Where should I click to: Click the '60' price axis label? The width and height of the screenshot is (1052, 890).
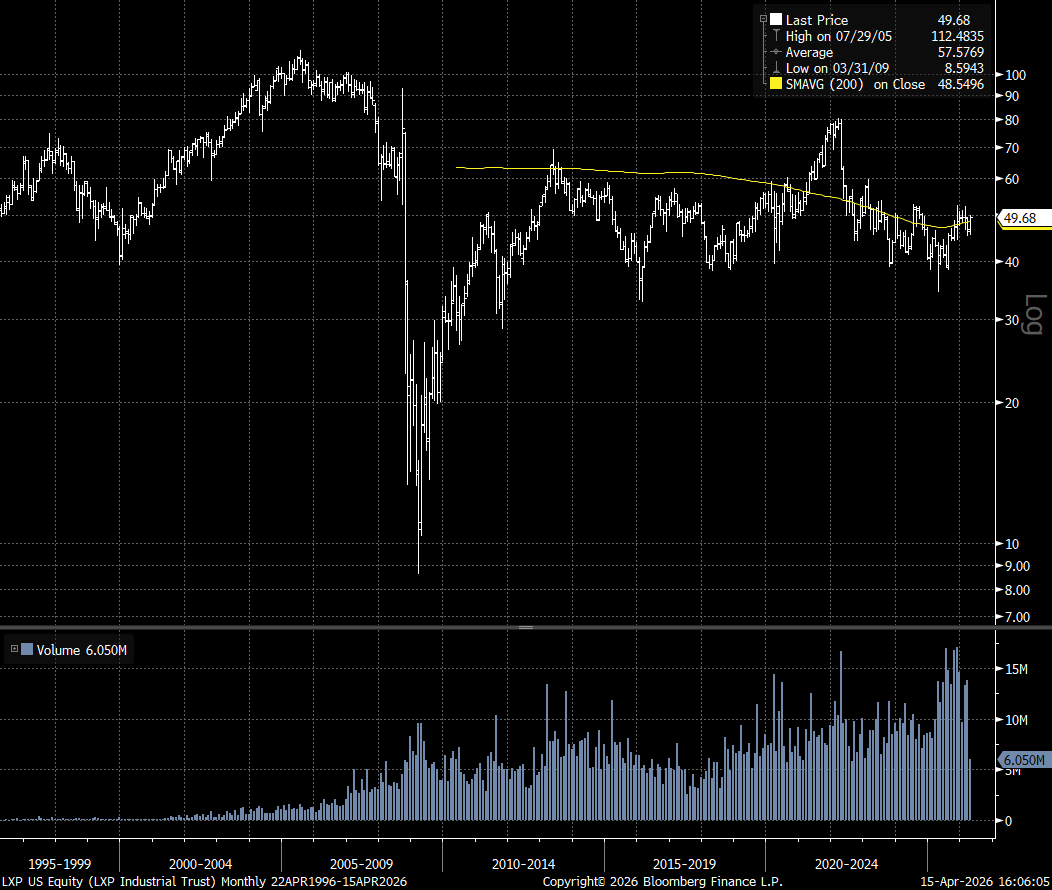click(x=1012, y=179)
